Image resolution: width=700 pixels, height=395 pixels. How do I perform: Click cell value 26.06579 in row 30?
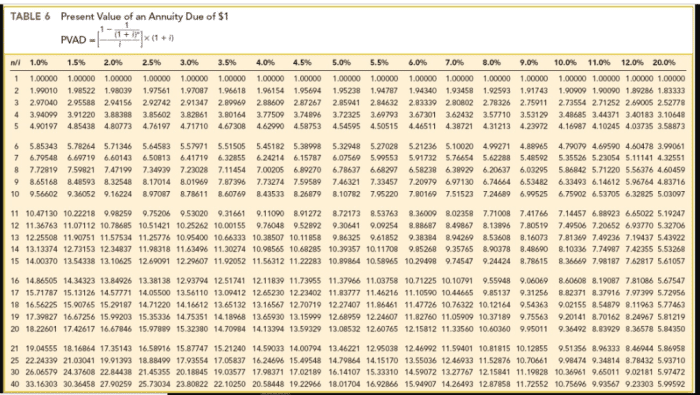[x=42, y=372]
